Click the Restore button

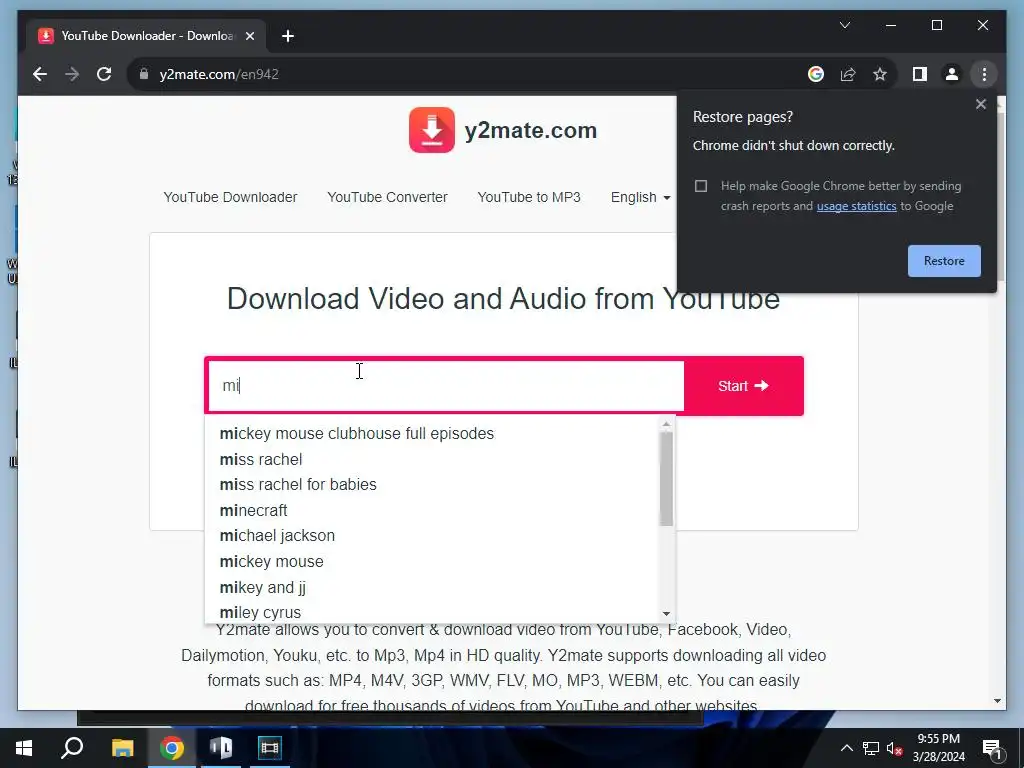tap(944, 261)
